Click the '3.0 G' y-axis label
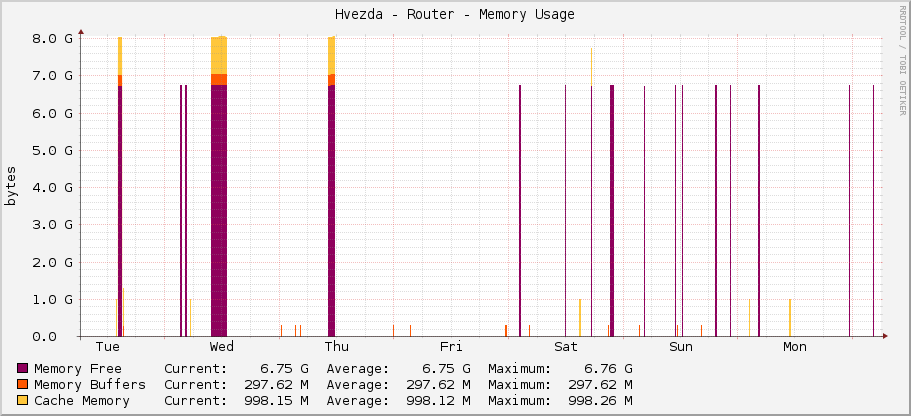 (52, 224)
